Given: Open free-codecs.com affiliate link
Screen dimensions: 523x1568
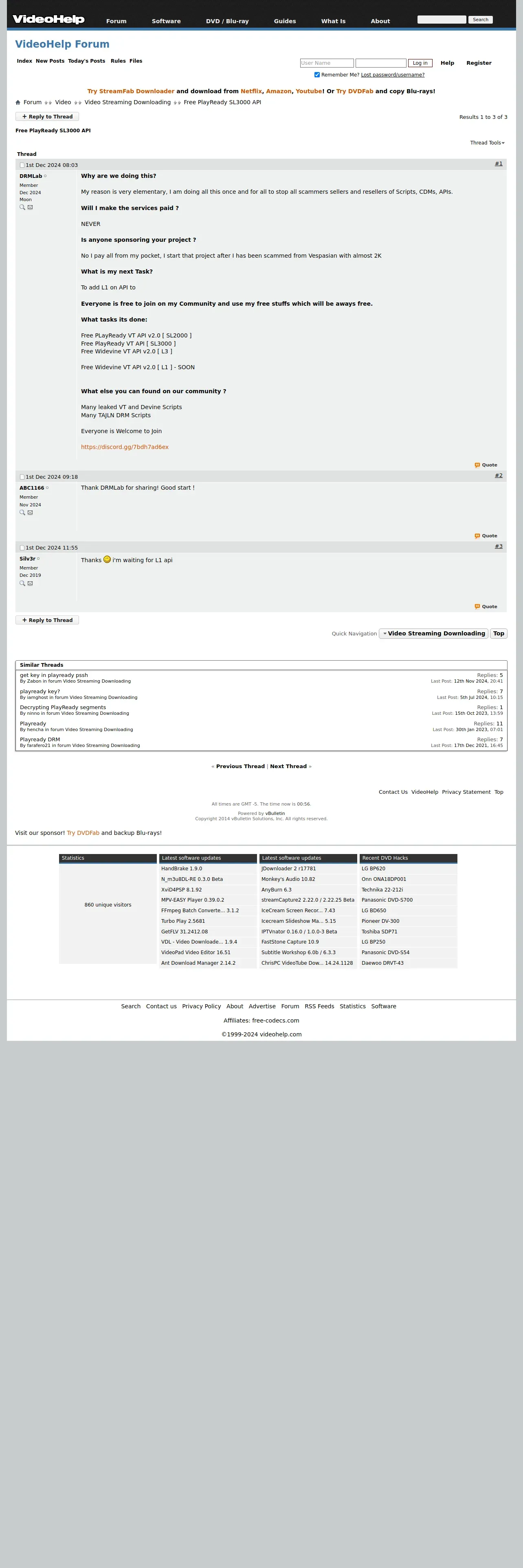Looking at the screenshot, I should [275, 1021].
